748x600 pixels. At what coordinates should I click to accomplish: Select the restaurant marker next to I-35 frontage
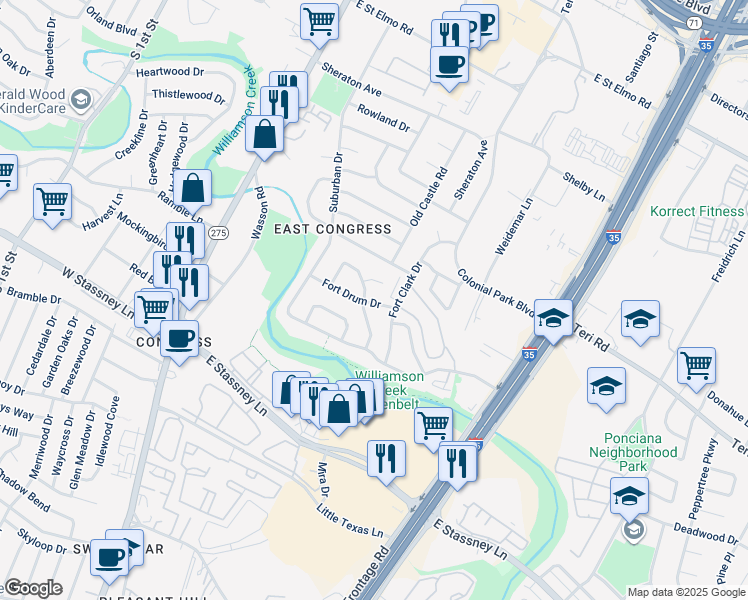pos(457,461)
